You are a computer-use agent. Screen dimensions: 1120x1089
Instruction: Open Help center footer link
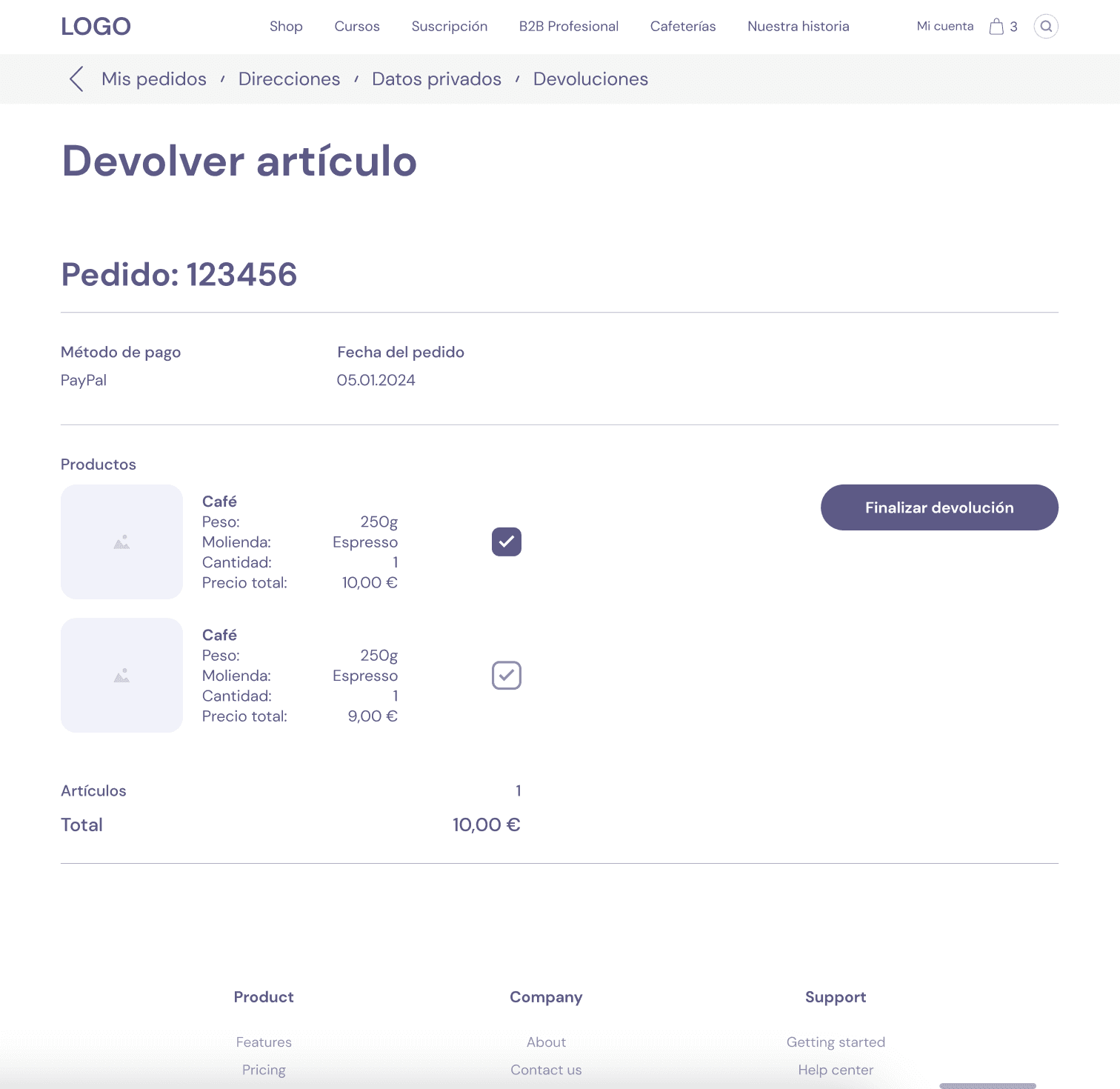[x=836, y=1070]
